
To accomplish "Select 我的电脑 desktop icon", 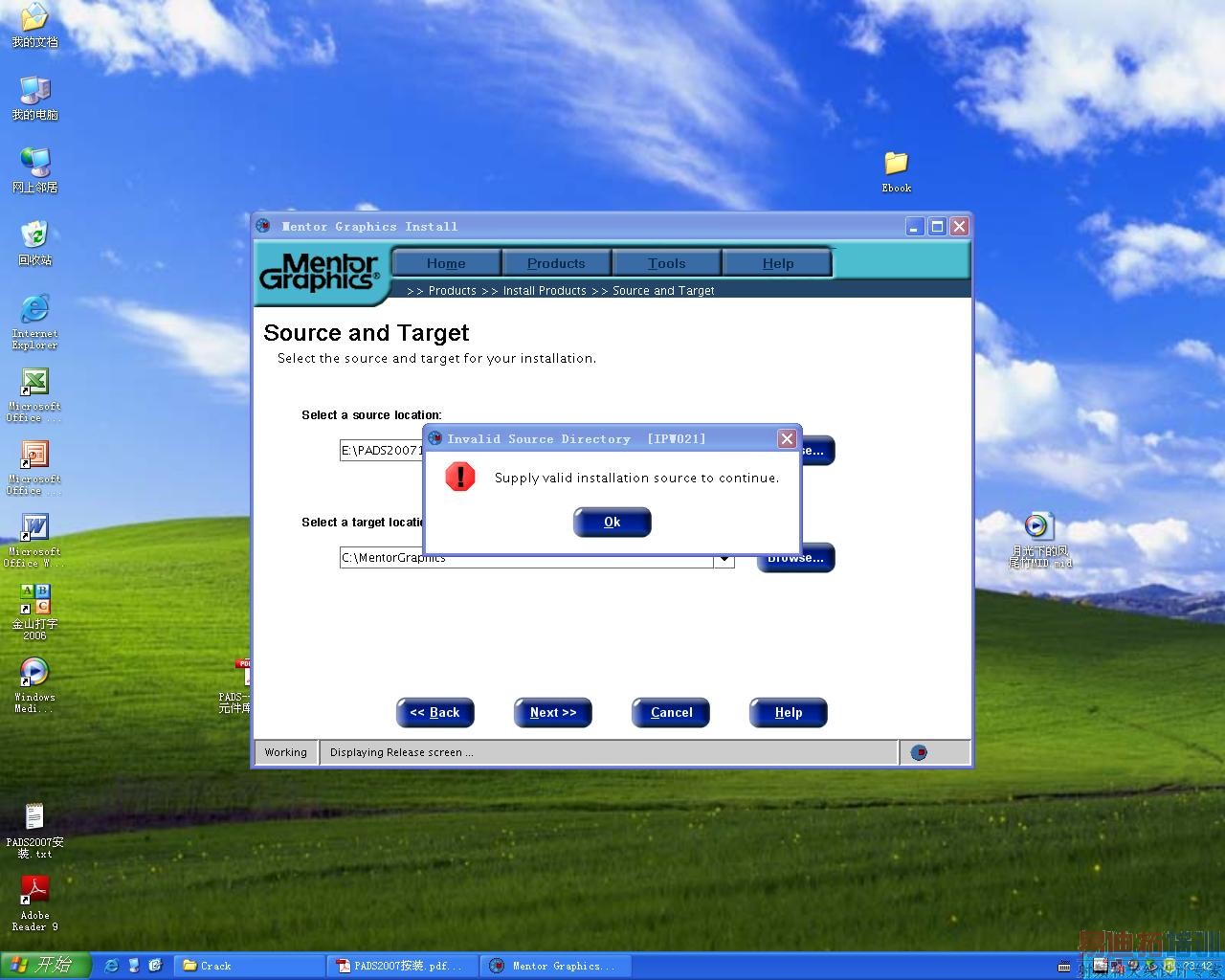I will (x=34, y=99).
